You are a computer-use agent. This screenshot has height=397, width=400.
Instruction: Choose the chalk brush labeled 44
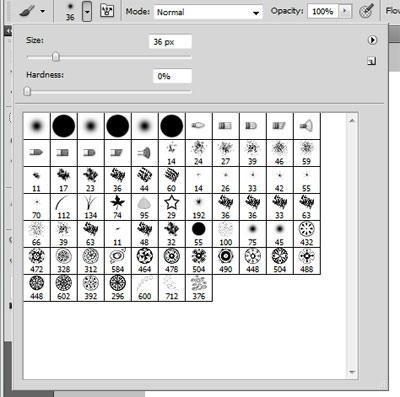[x=145, y=180]
